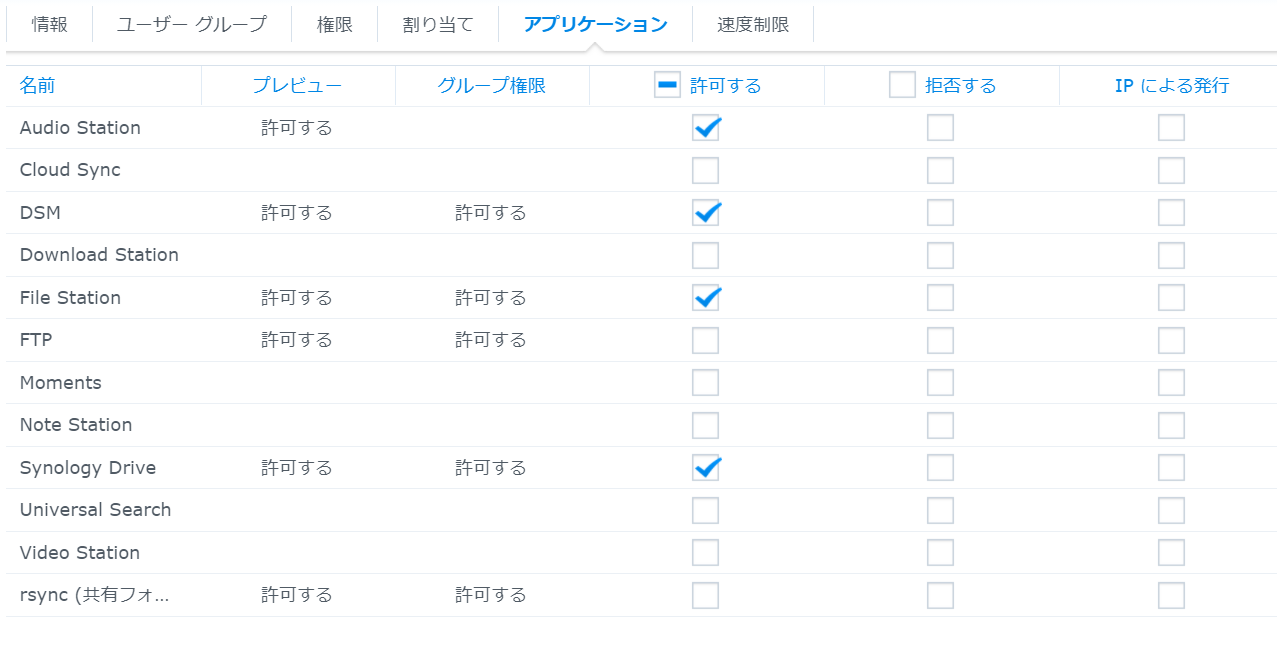Check Allow for Cloud Sync
Viewport: 1277px width, 659px height.
(x=705, y=170)
